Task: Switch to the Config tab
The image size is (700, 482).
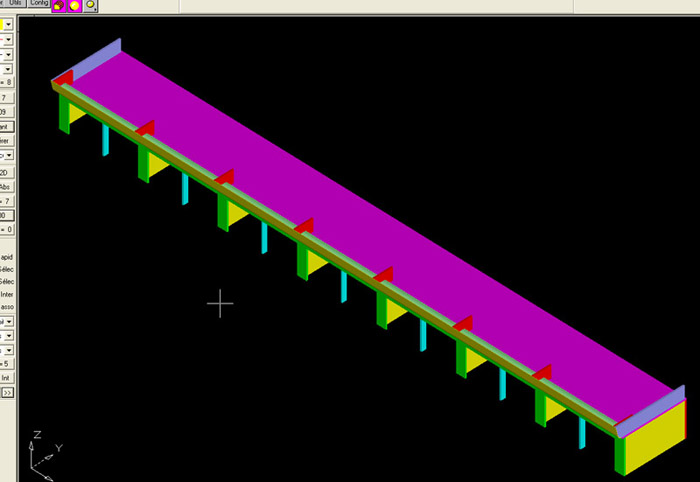Action: click(39, 4)
